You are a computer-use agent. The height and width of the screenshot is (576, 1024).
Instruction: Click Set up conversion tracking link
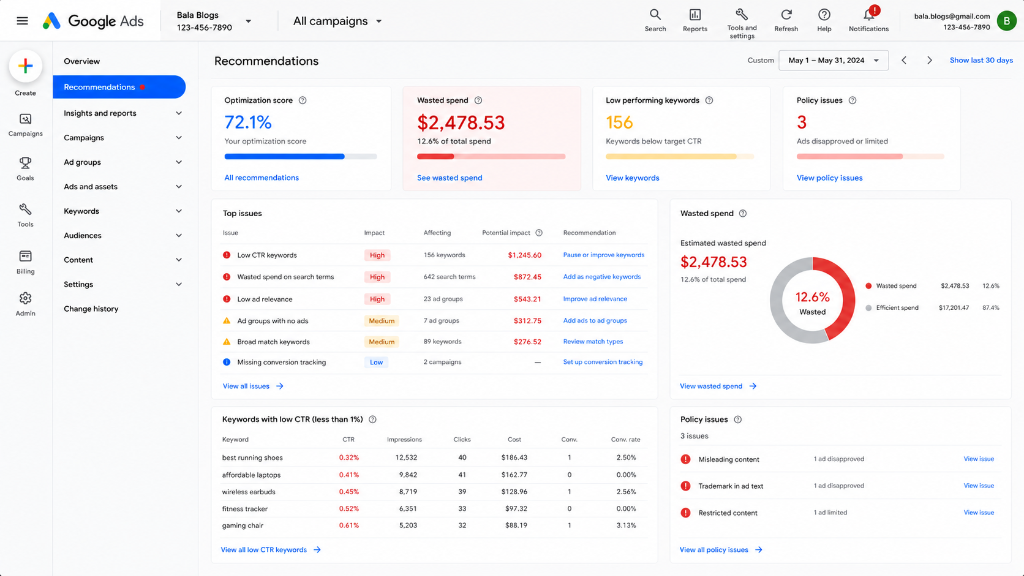(x=603, y=362)
